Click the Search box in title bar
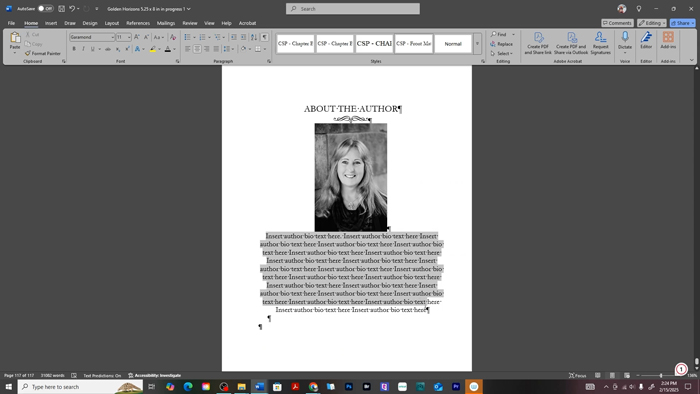The height and width of the screenshot is (394, 700). coord(353,8)
